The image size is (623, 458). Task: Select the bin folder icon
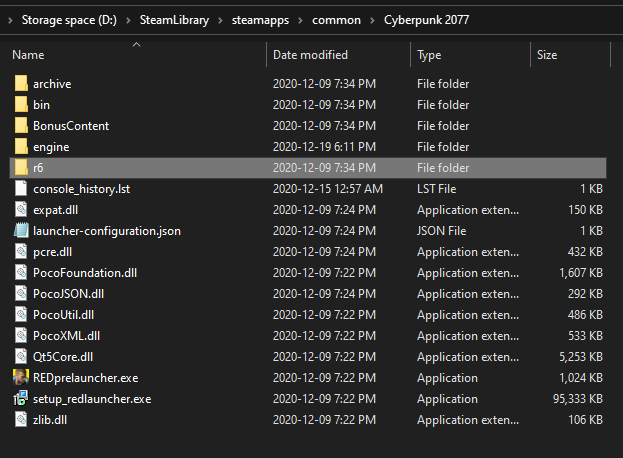tap(22, 105)
